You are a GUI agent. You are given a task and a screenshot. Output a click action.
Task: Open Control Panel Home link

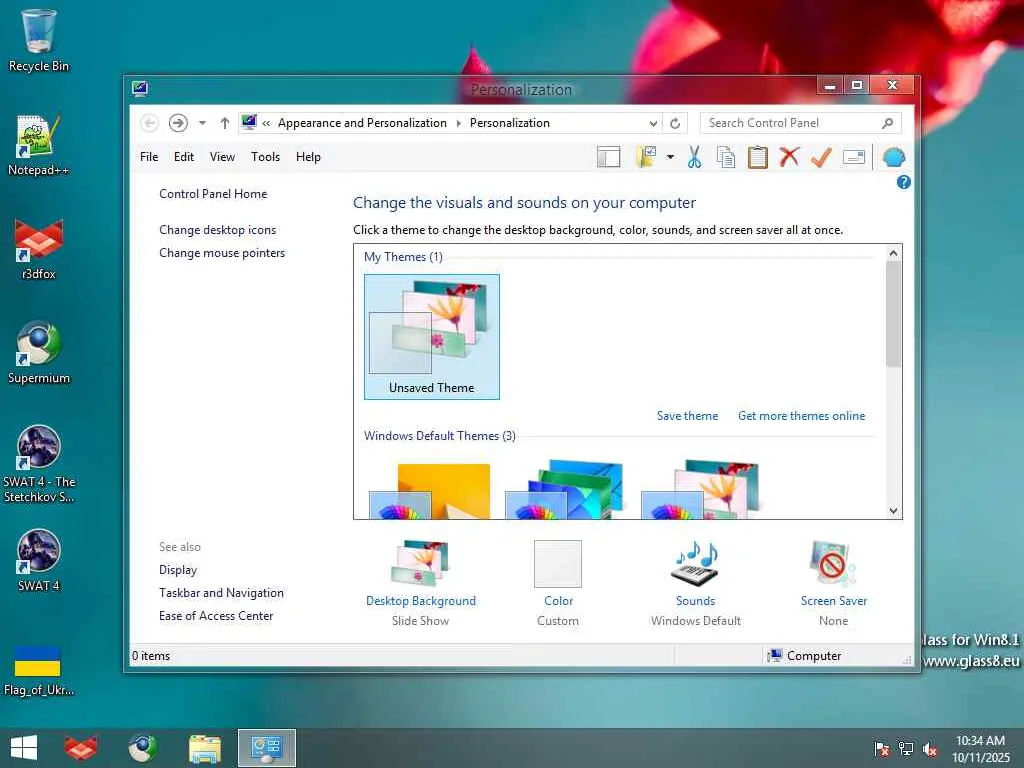point(213,194)
